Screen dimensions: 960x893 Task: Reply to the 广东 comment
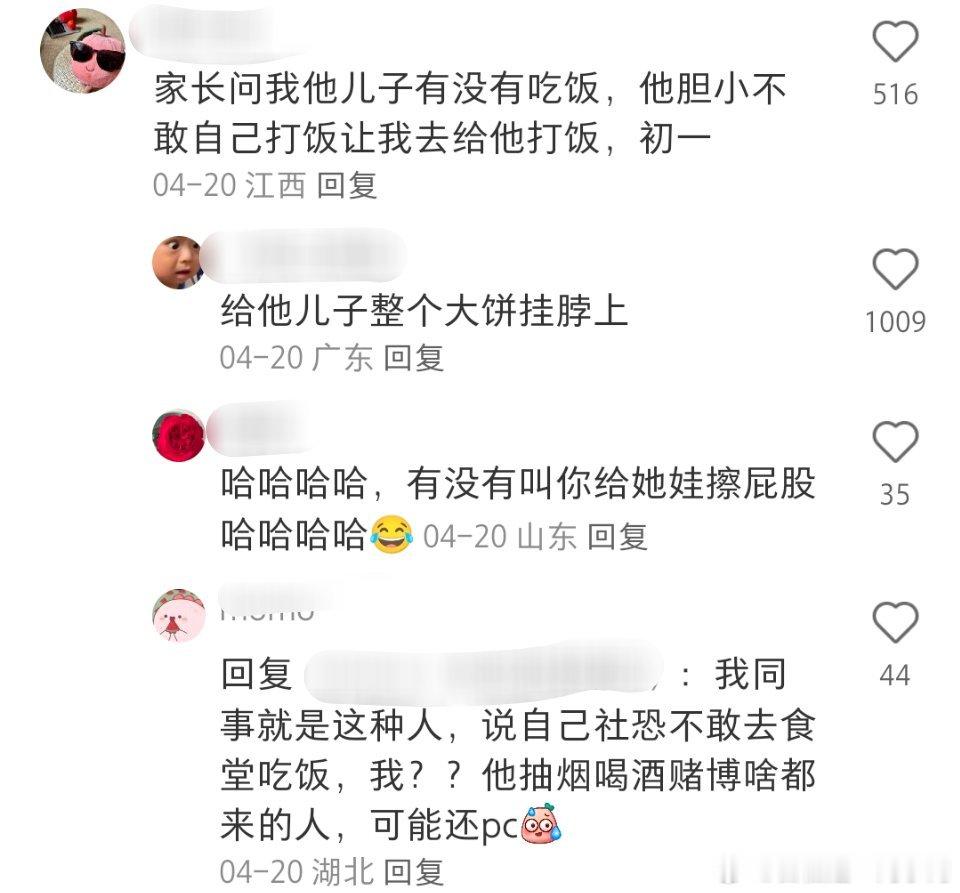413,357
